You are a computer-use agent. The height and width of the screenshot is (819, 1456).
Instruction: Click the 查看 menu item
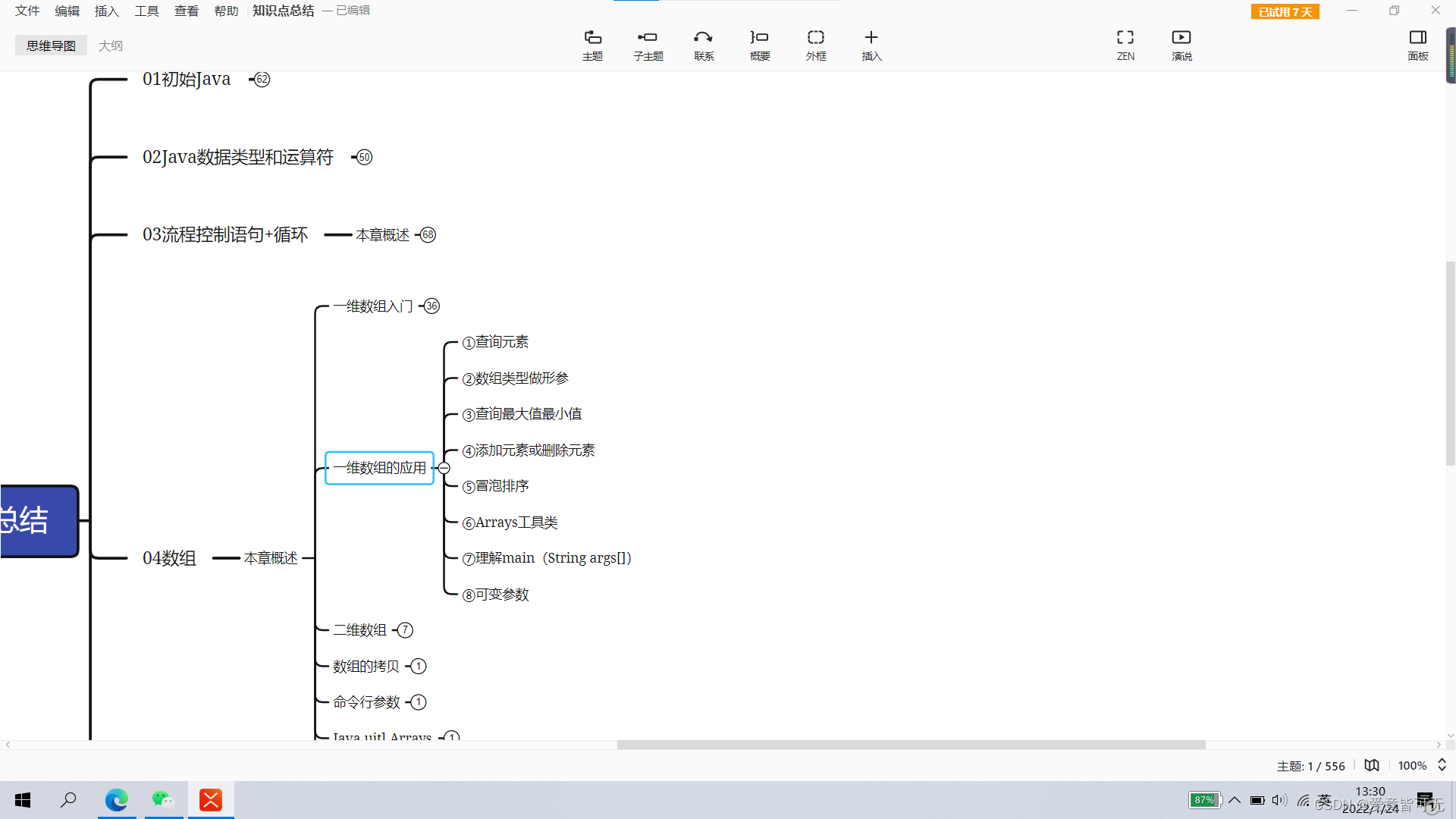point(184,10)
